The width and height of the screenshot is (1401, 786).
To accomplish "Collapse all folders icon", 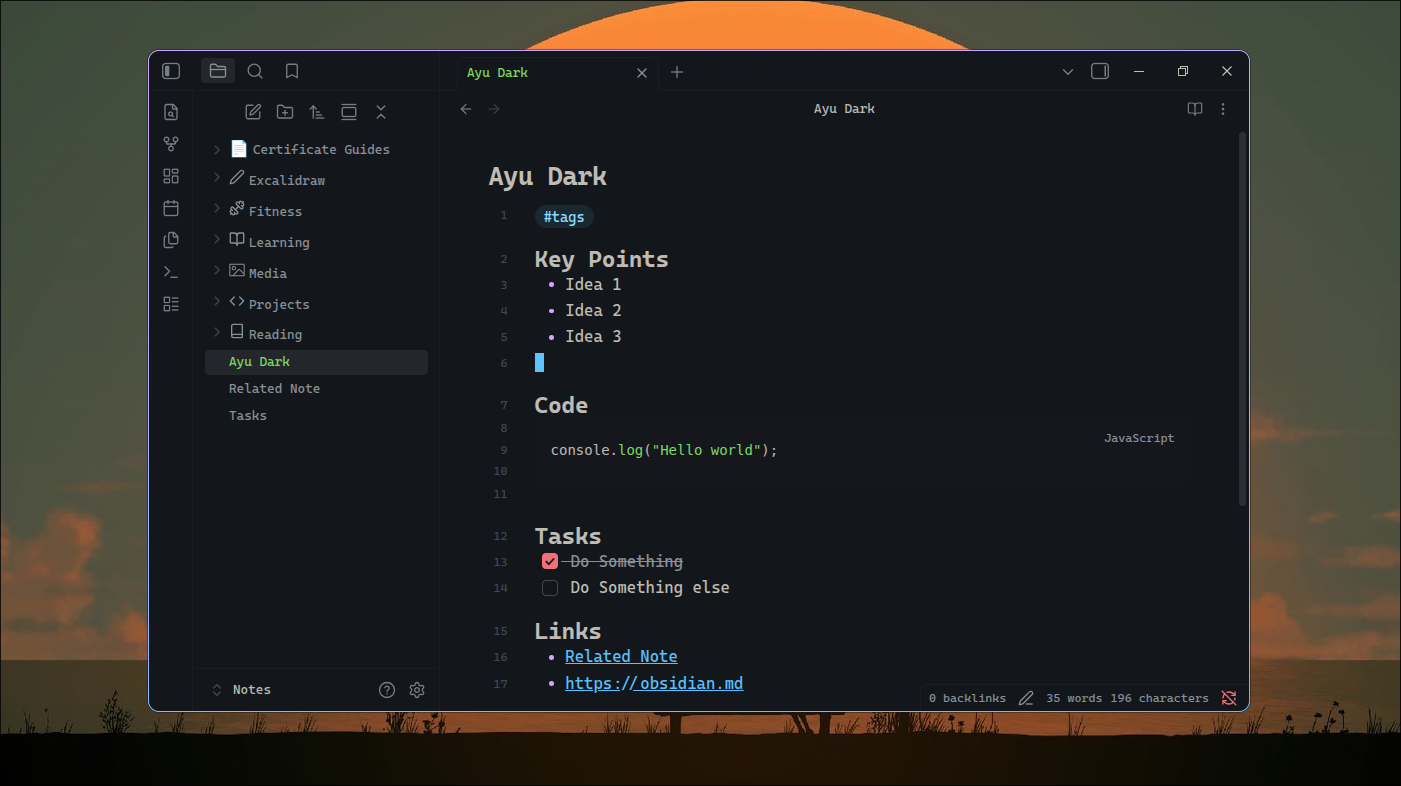I will tap(381, 112).
